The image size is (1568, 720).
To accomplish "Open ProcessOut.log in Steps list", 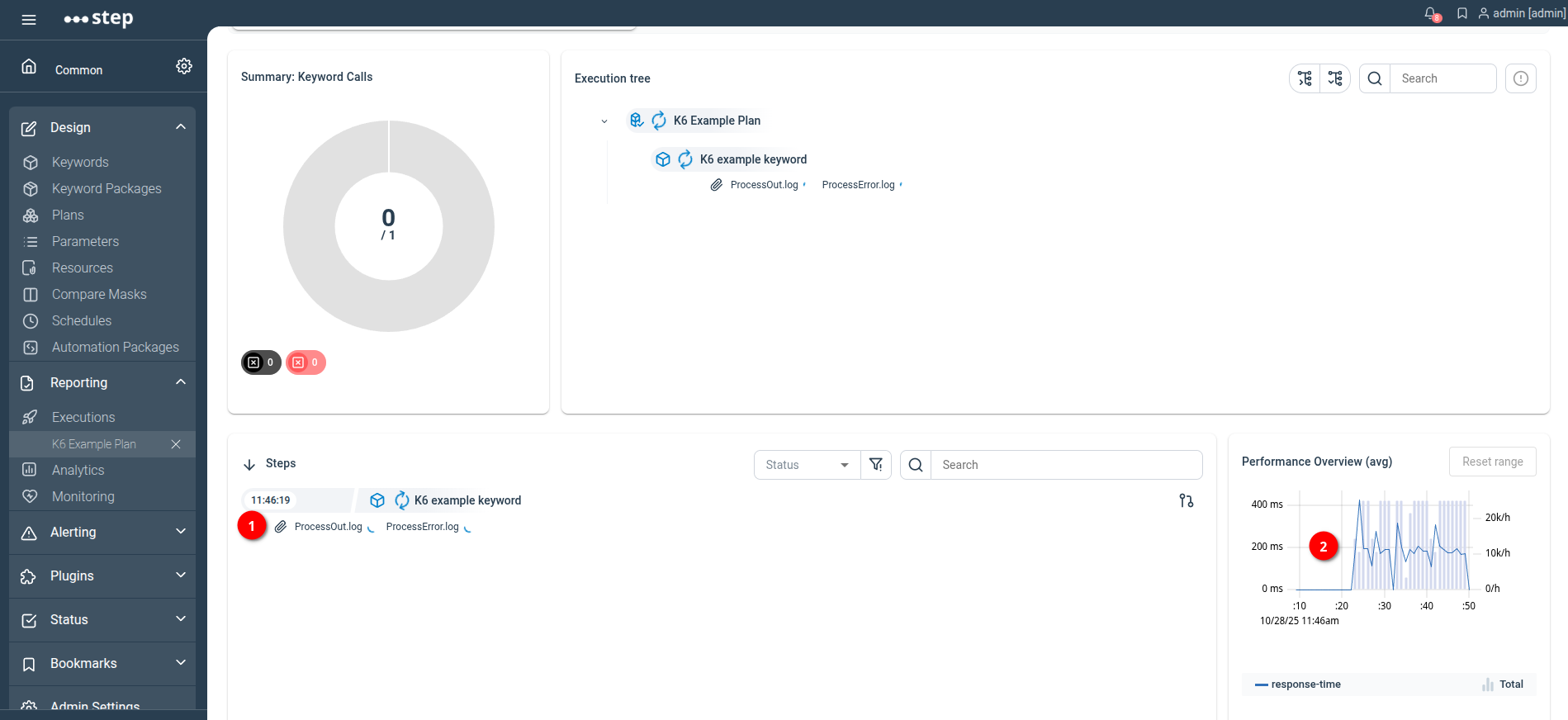I will tap(328, 527).
